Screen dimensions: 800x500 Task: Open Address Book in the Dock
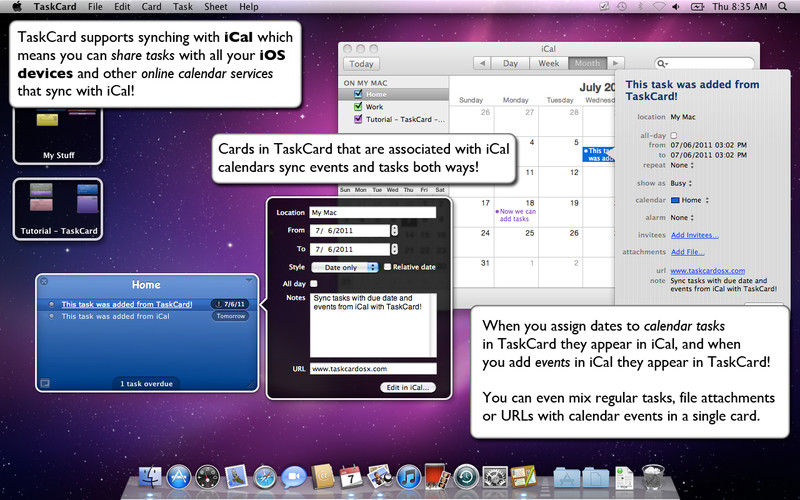pyautogui.click(x=322, y=477)
